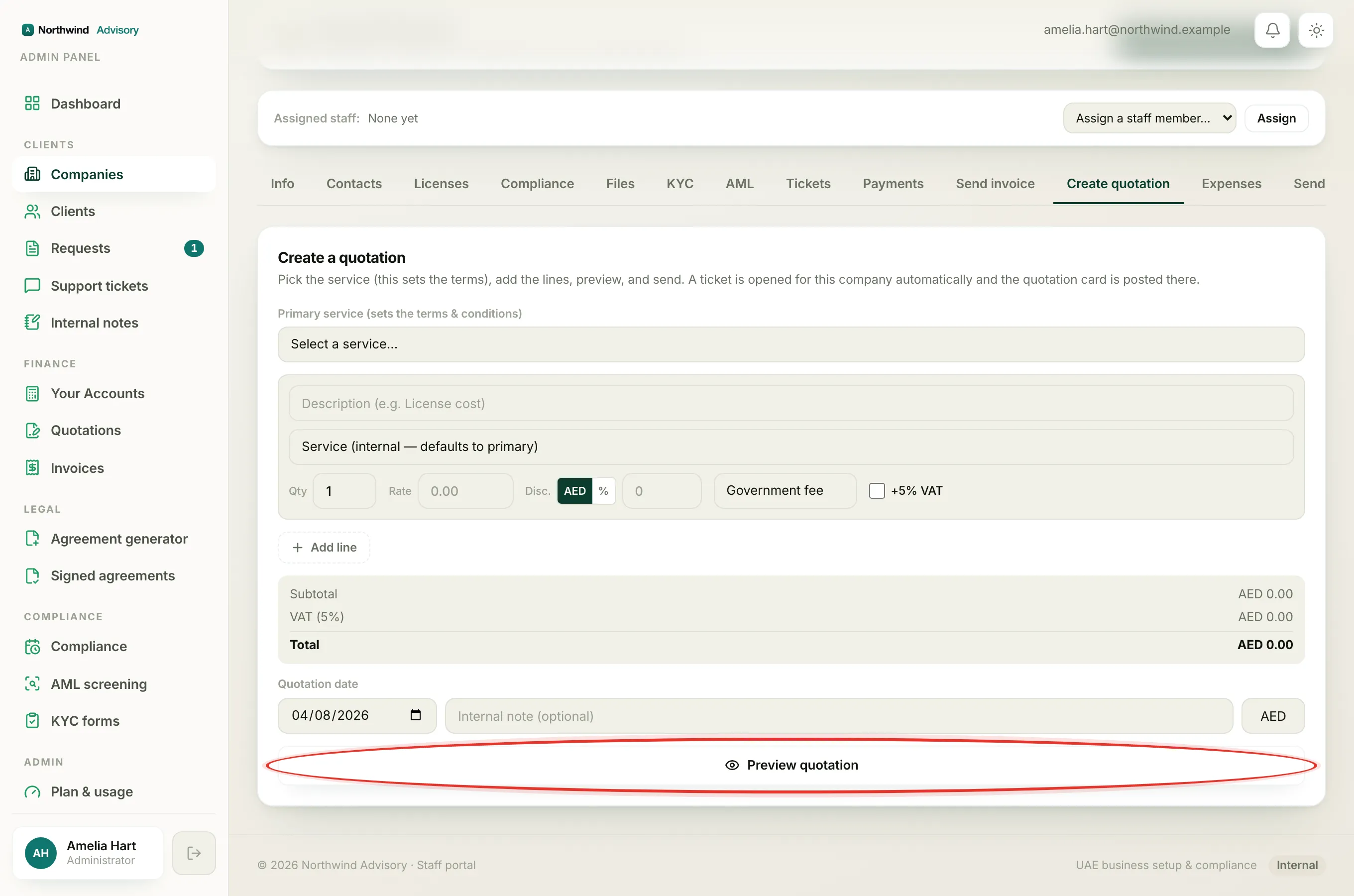Screen dimensions: 1354x896
Task: Click the Clients people icon
Action: [32, 212]
